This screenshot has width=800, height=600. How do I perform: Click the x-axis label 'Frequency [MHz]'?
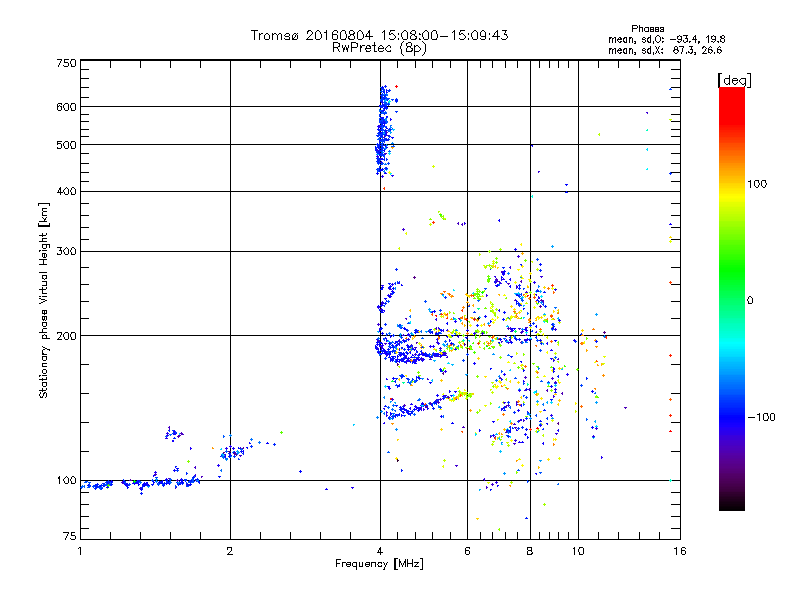click(379, 564)
